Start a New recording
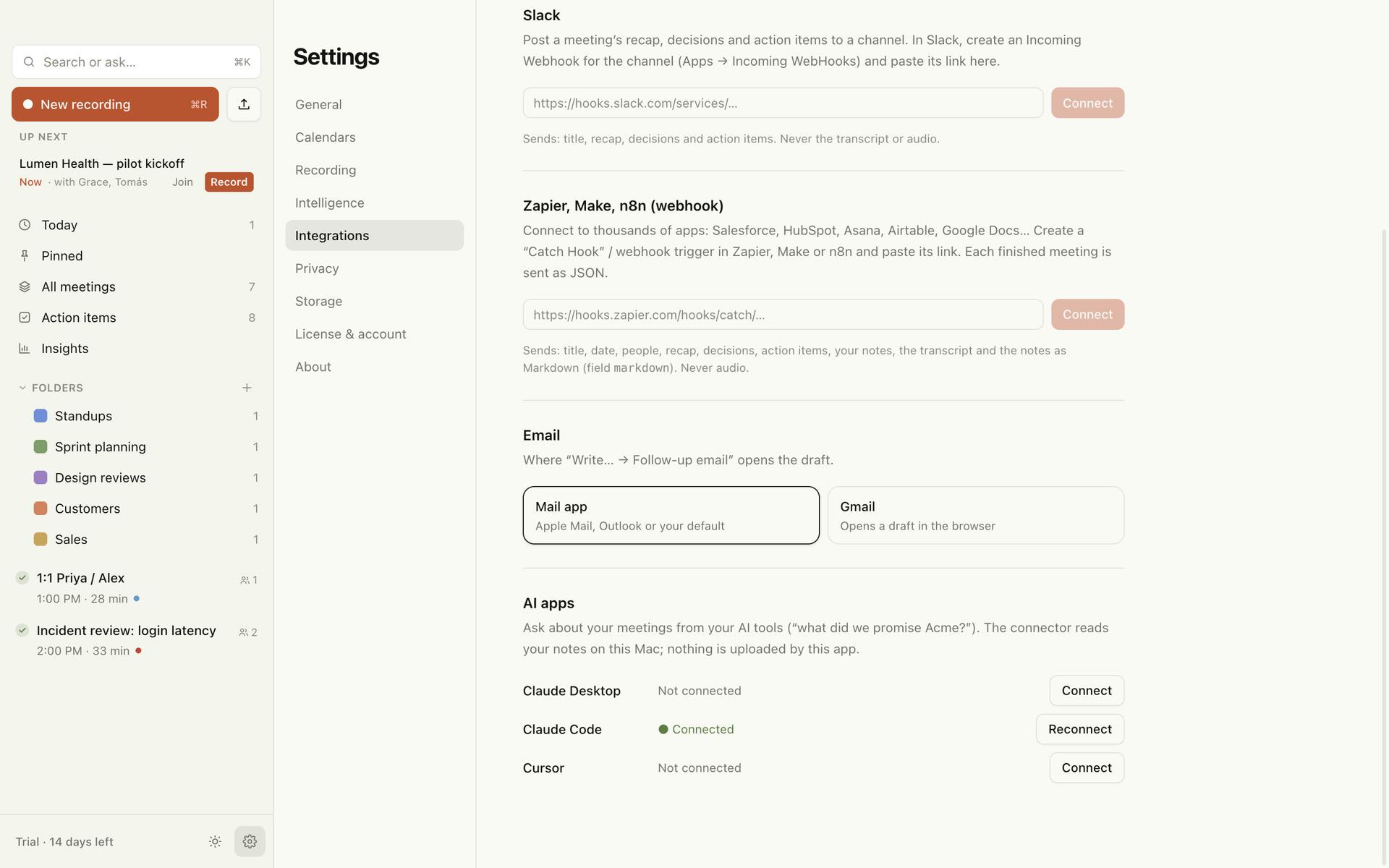Viewport: 1389px width, 868px height. (115, 104)
